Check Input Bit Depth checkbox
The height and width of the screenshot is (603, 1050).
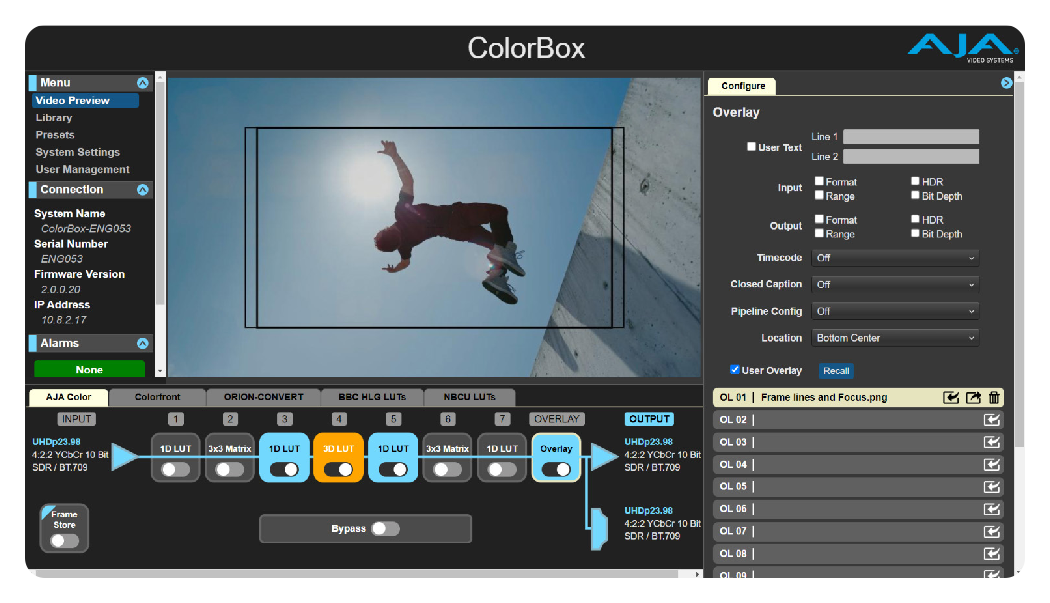coord(915,195)
